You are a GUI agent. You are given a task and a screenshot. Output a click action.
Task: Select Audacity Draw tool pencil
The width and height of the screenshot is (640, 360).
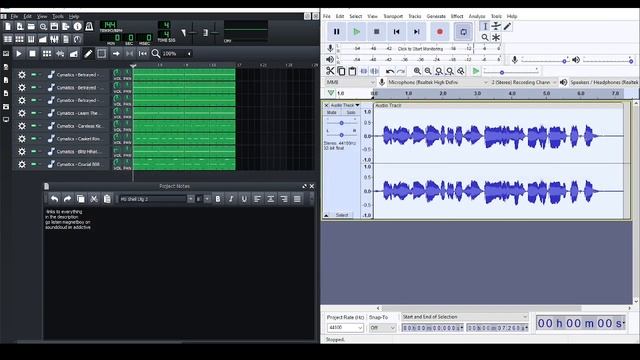pos(507,26)
